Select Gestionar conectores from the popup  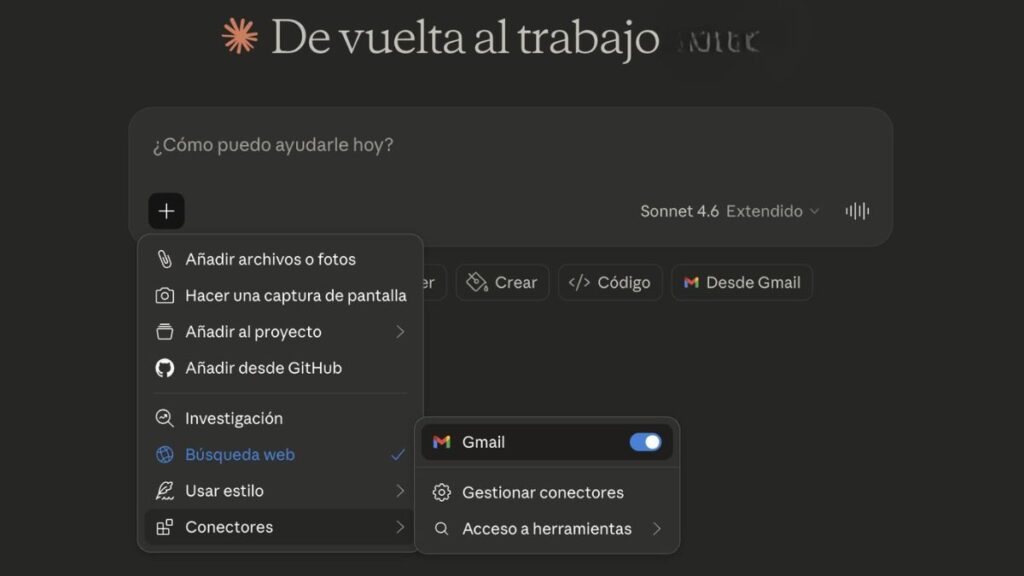(542, 492)
